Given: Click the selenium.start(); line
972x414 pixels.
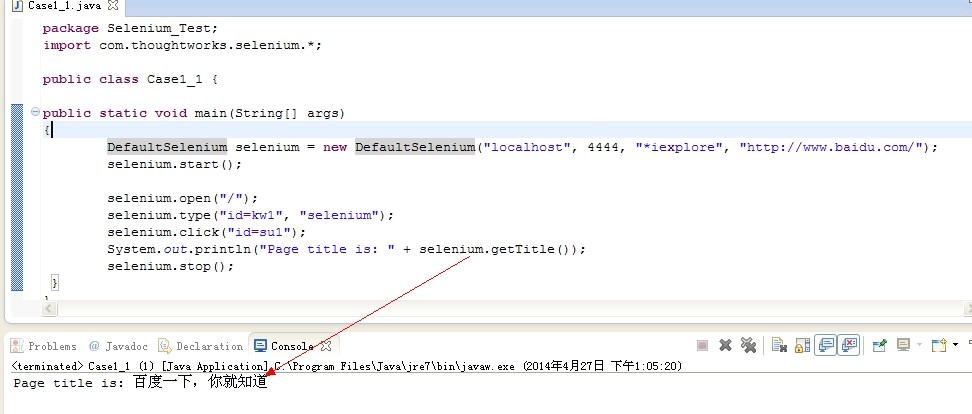Looking at the screenshot, I should (175, 164).
